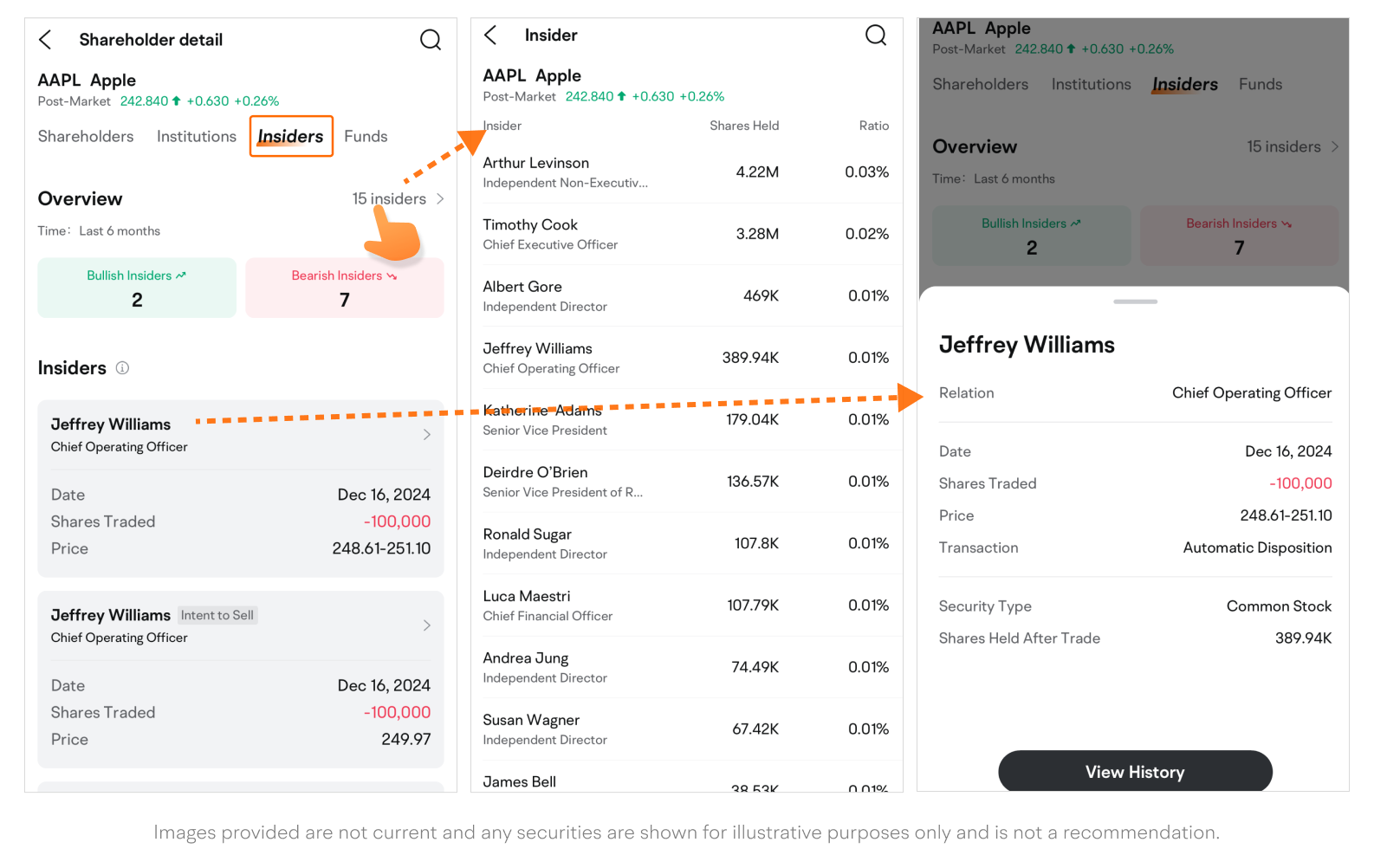Switch to the Institutions tab
Image resolution: width=1374 pixels, height=868 pixels.
(196, 137)
